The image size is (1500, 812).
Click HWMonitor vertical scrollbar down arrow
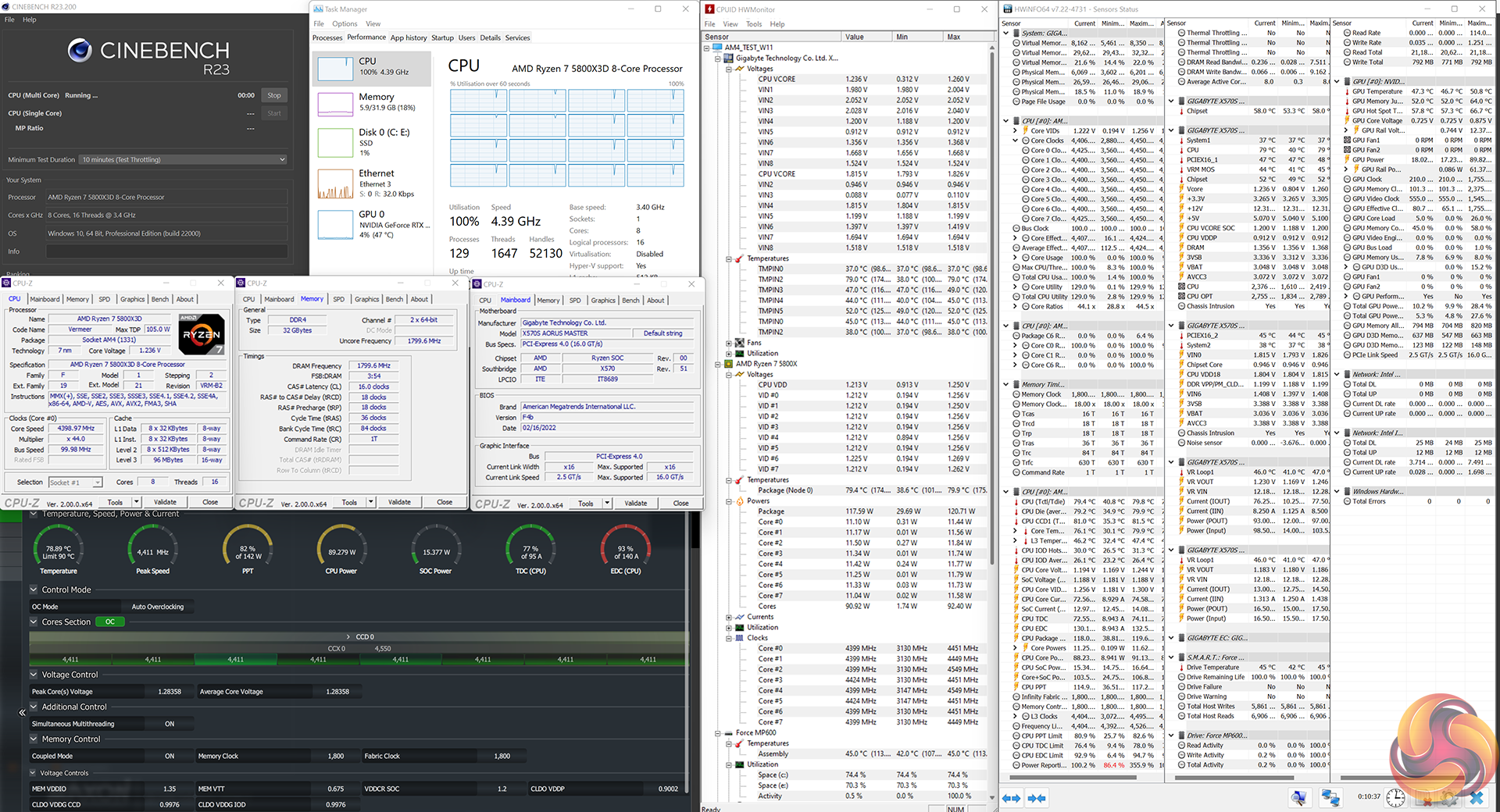(x=993, y=798)
